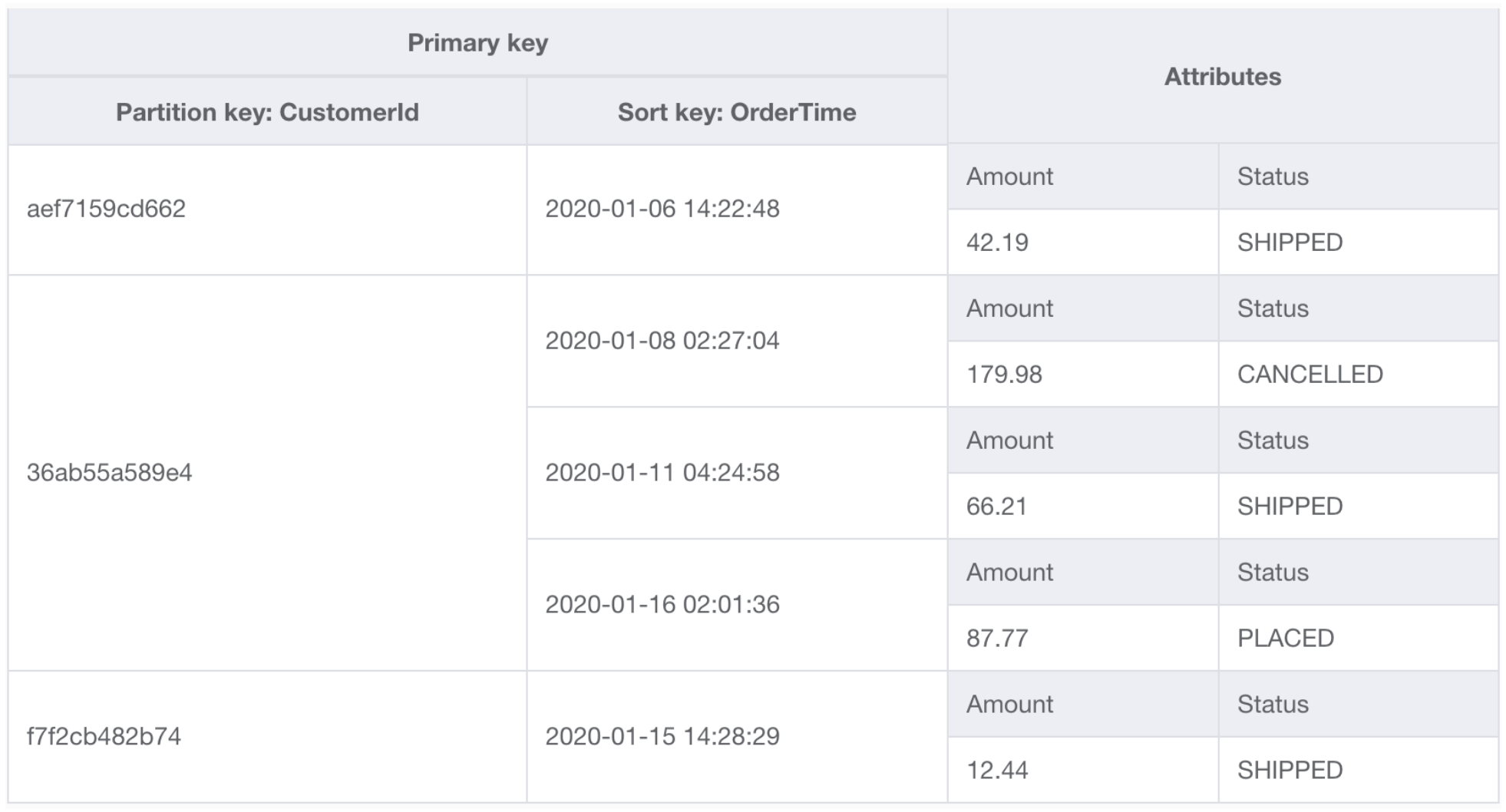Viewport: 1506px width, 812px height.
Task: Select Sort key: OrderTime column header
Action: (x=736, y=113)
